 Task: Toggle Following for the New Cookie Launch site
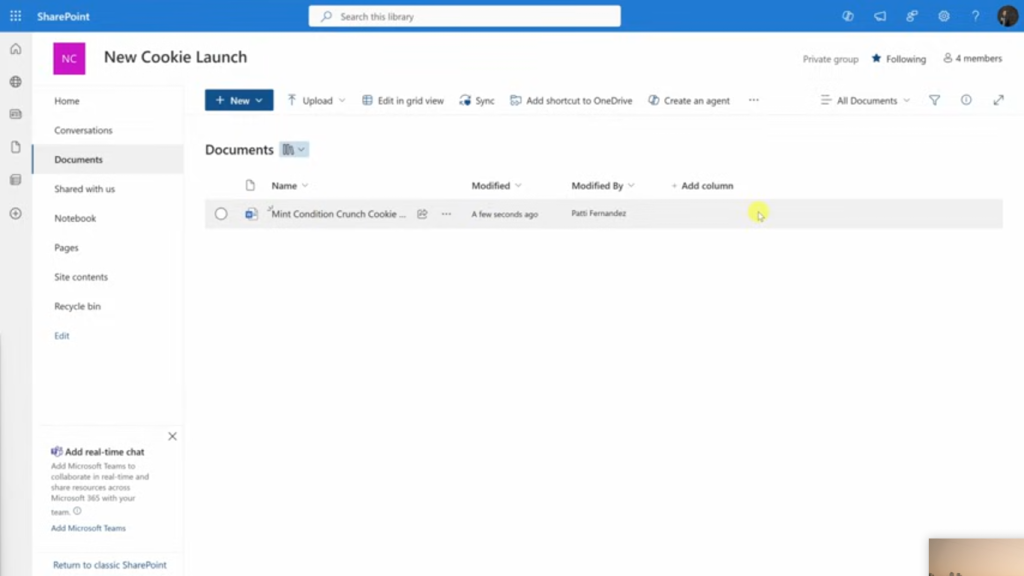[x=897, y=58]
